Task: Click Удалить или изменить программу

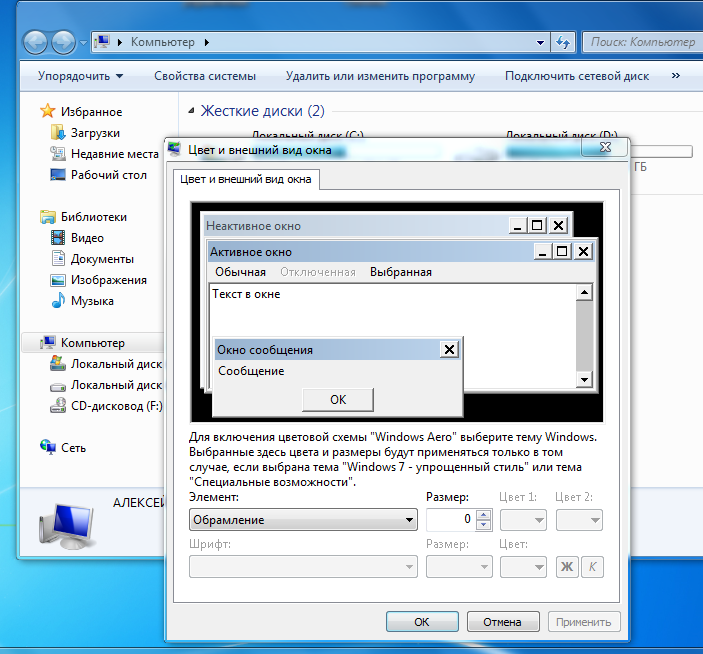Action: (380, 76)
